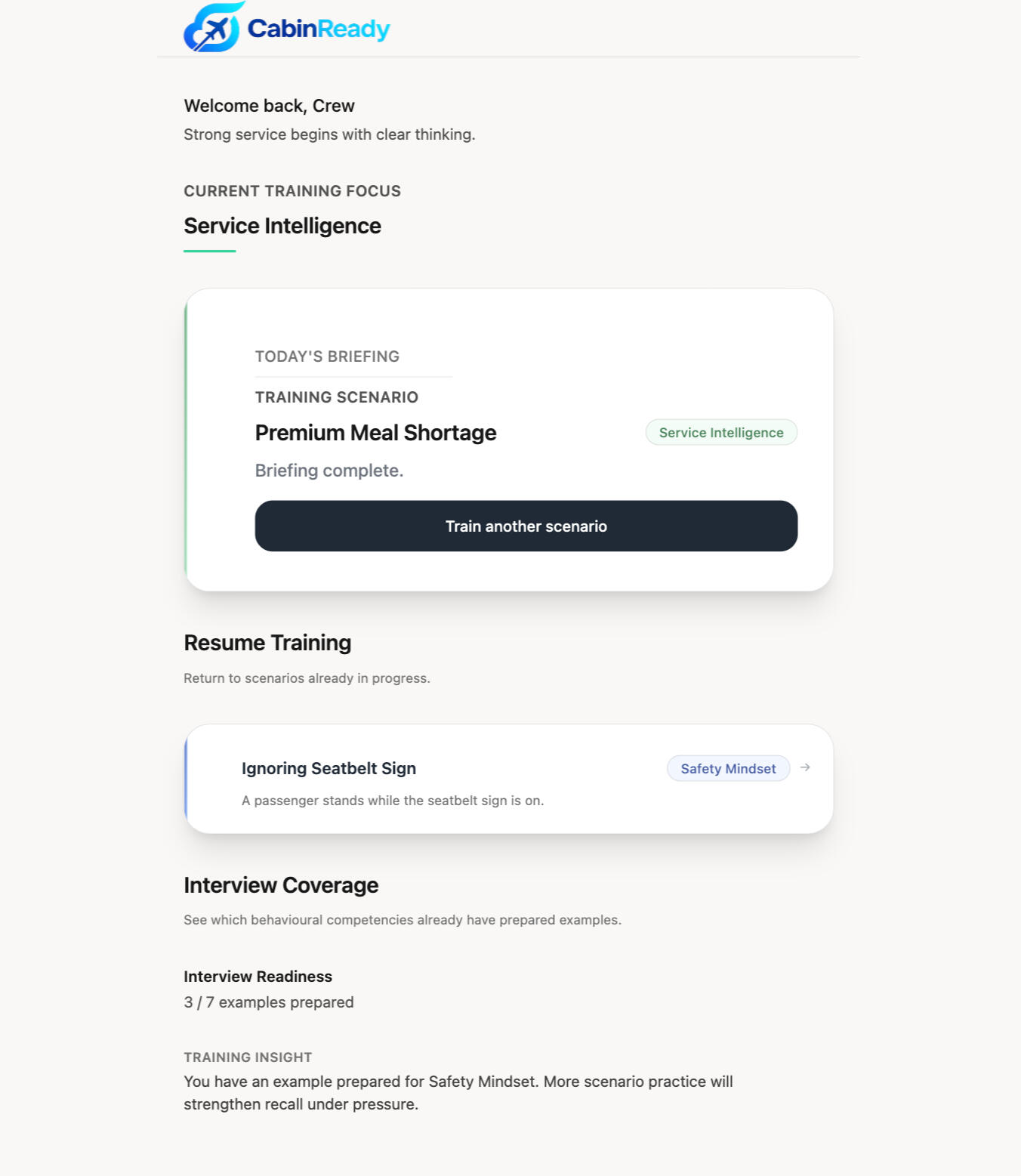
Task: Click the Today's Briefing label
Action: 327,357
